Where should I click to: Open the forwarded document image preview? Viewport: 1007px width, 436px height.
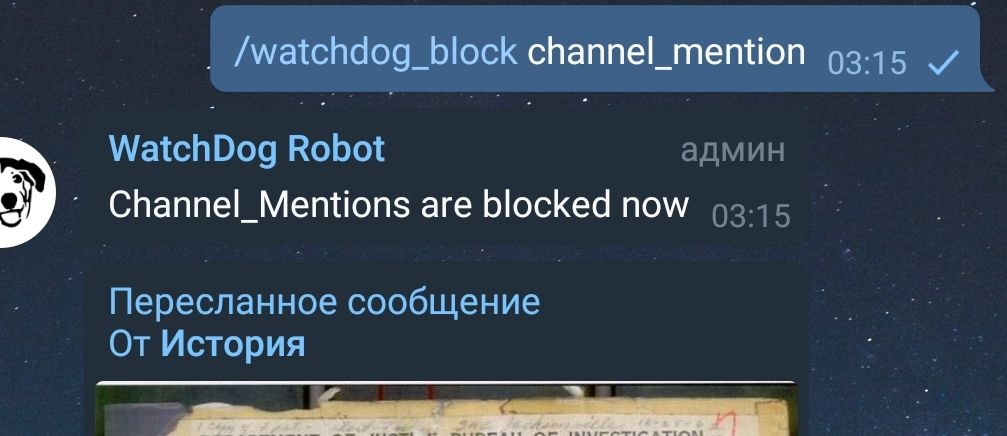coord(446,409)
